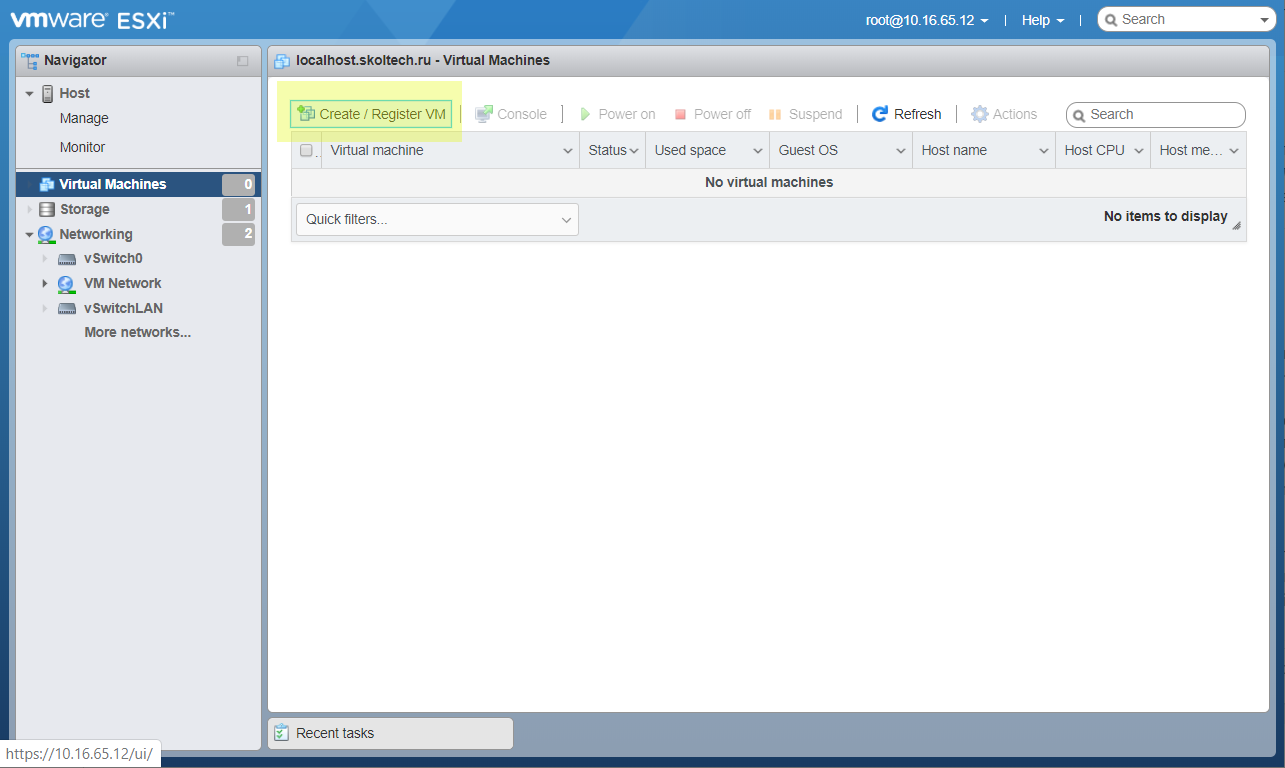1285x768 pixels.
Task: Open the Host CPU column dropdown arrow
Action: pos(1138,151)
